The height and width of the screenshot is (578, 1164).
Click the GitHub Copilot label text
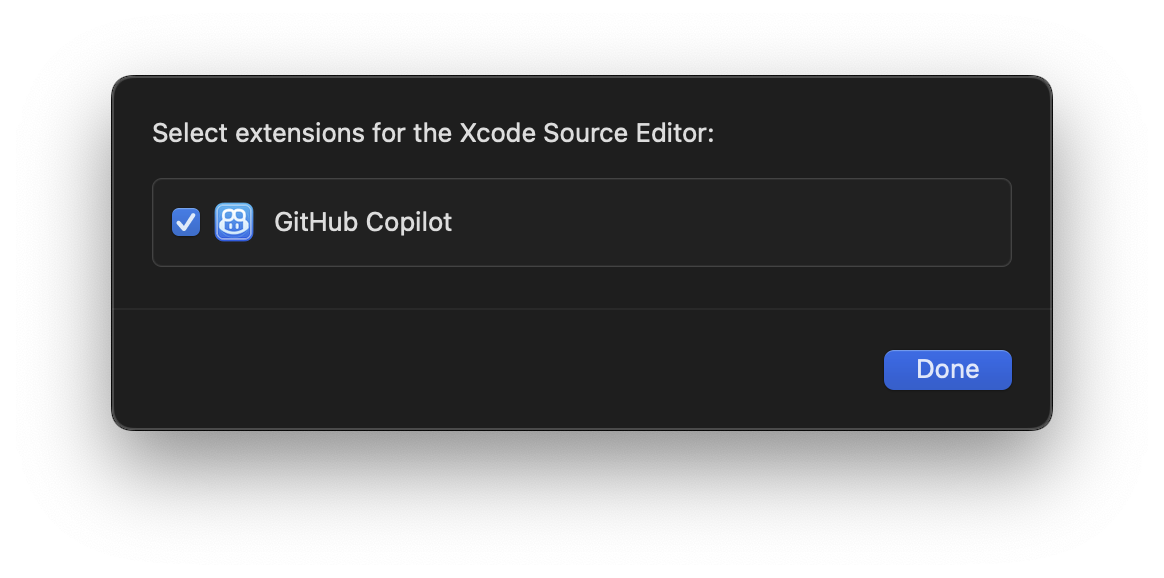(x=363, y=222)
